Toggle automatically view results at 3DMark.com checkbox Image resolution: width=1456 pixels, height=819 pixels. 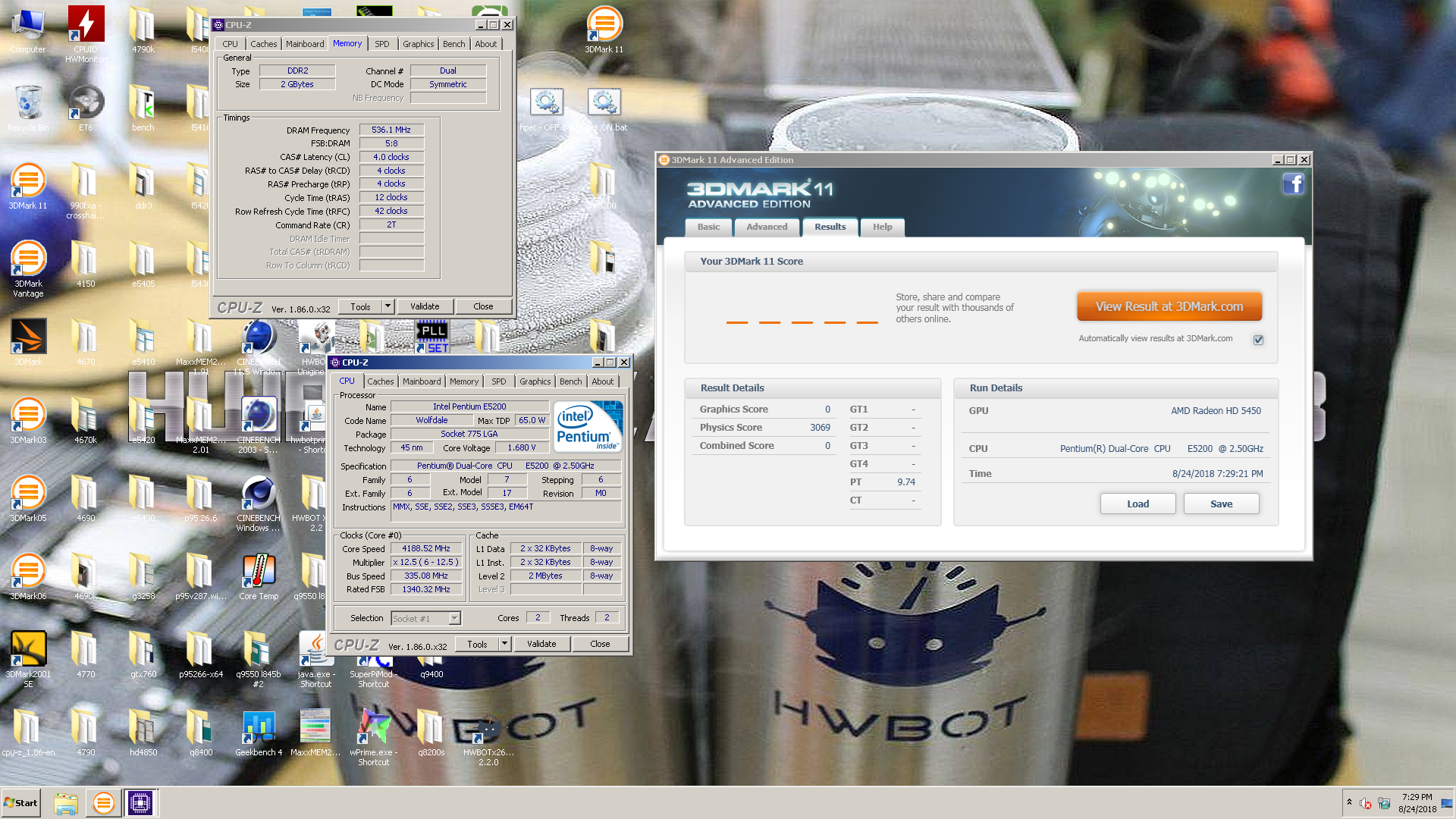click(1258, 339)
